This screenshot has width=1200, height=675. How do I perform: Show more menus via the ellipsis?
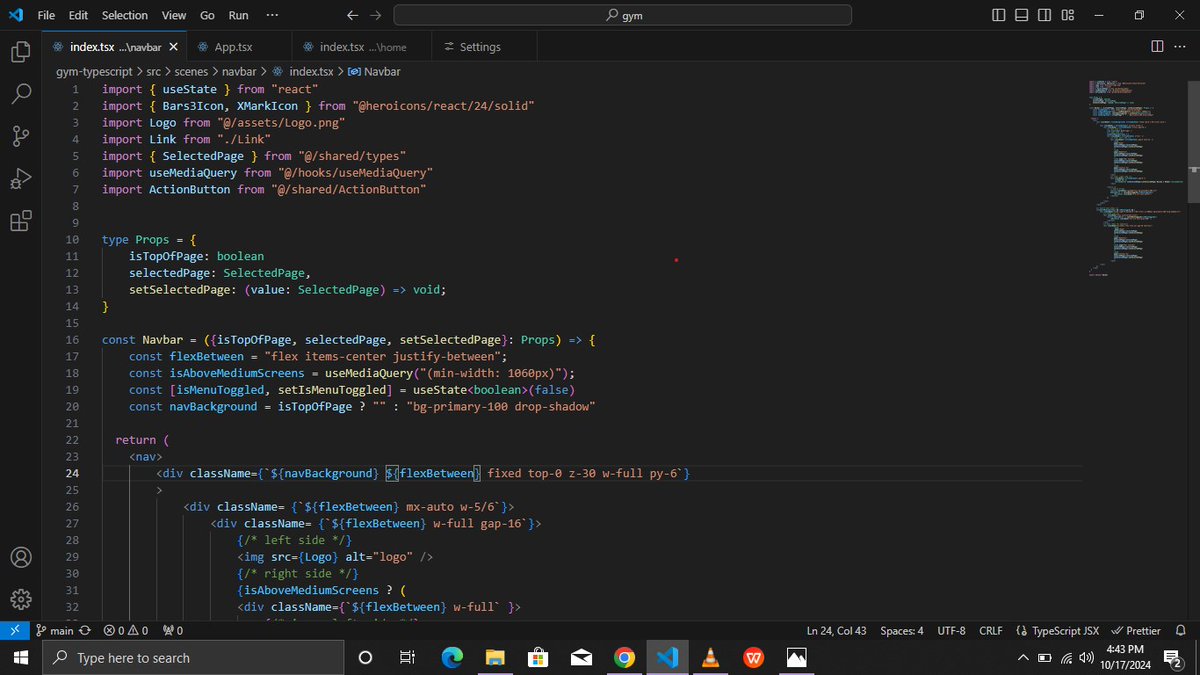click(273, 16)
